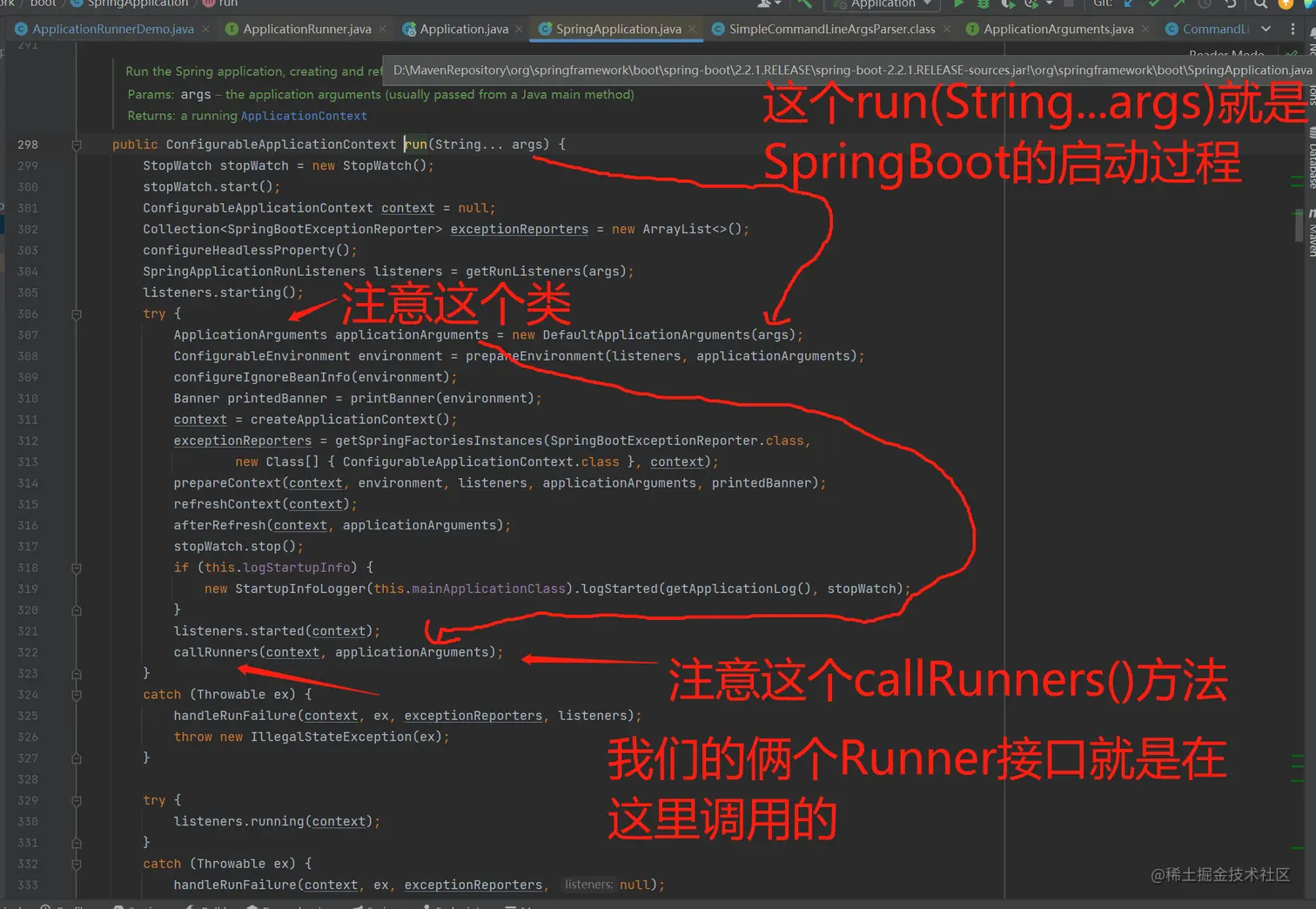The width and height of the screenshot is (1316, 909).
Task: Start the debugger
Action: pyautogui.click(x=983, y=4)
